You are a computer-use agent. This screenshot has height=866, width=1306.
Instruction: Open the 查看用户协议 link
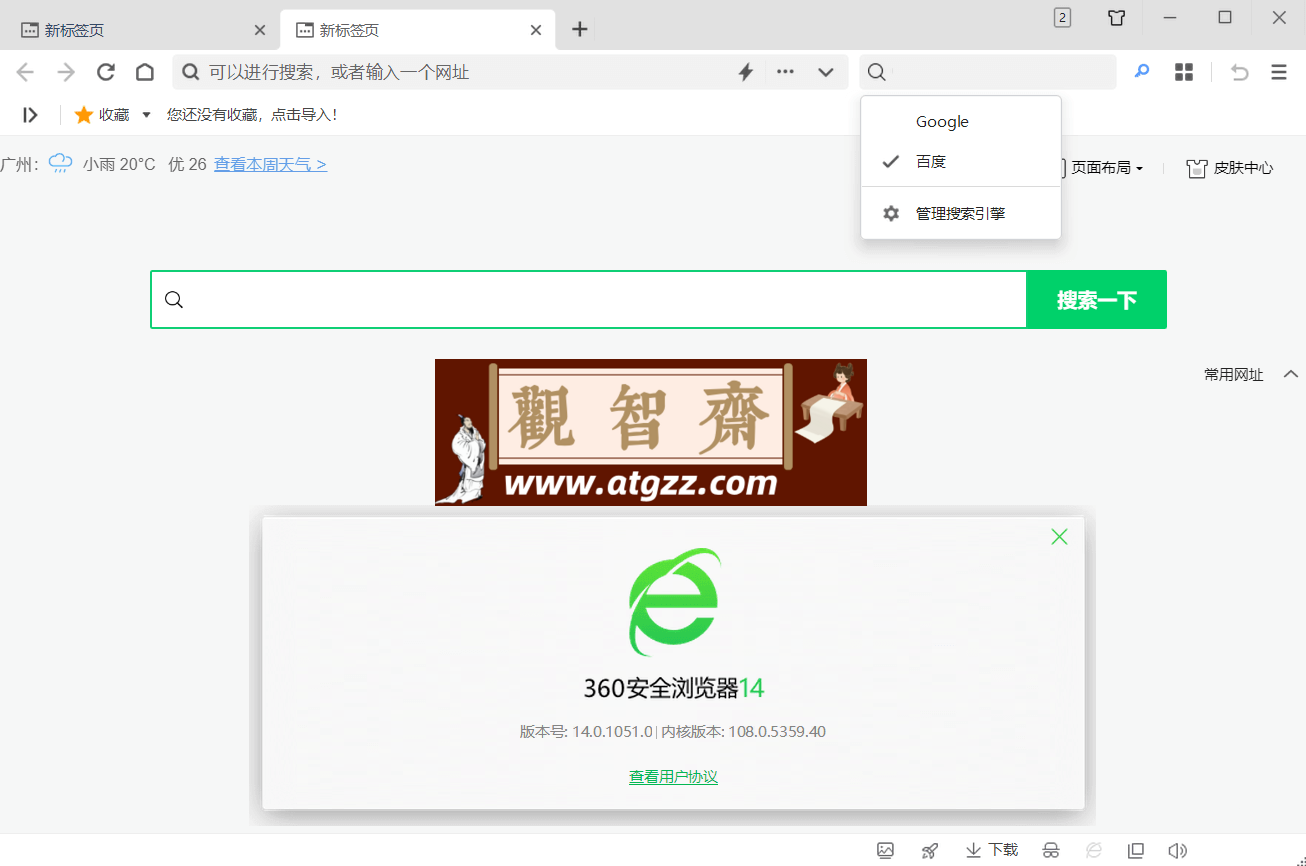tap(673, 777)
